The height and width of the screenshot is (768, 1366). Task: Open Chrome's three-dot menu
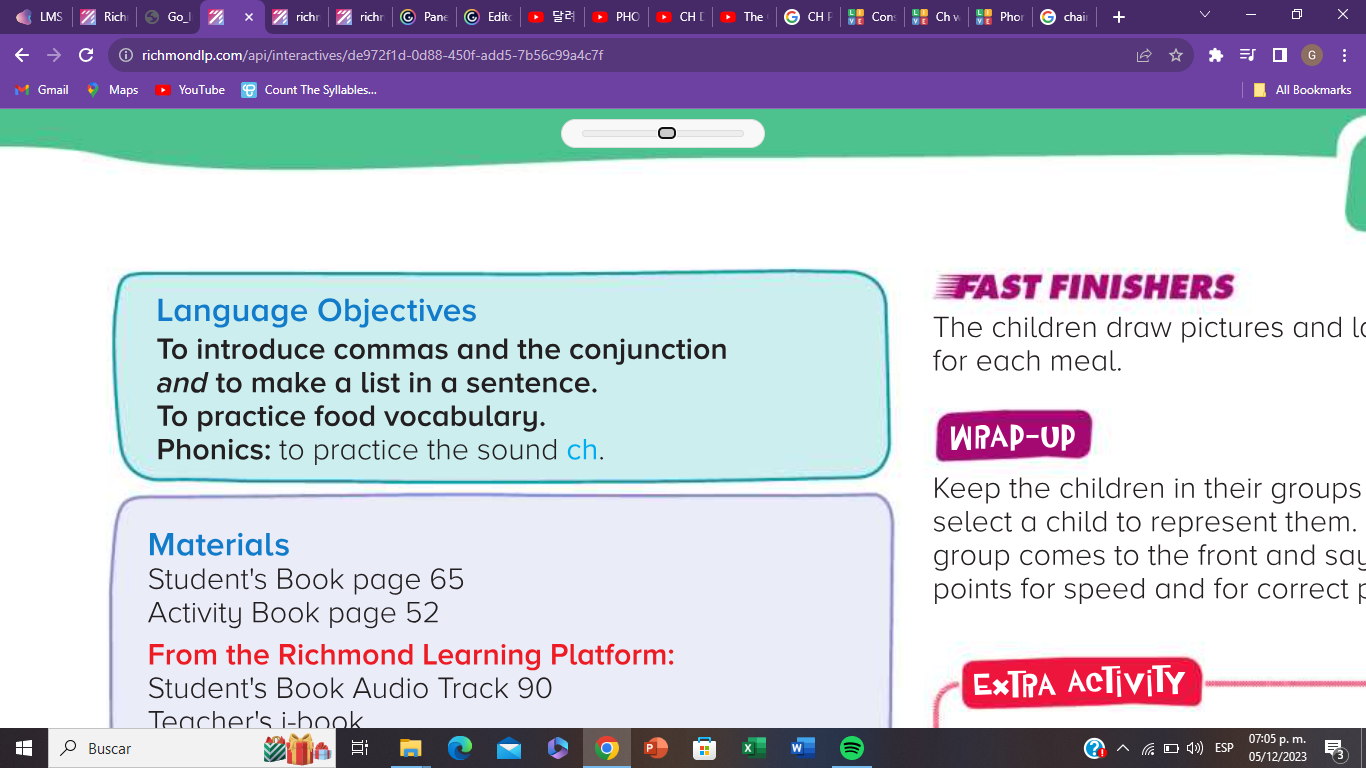point(1343,57)
